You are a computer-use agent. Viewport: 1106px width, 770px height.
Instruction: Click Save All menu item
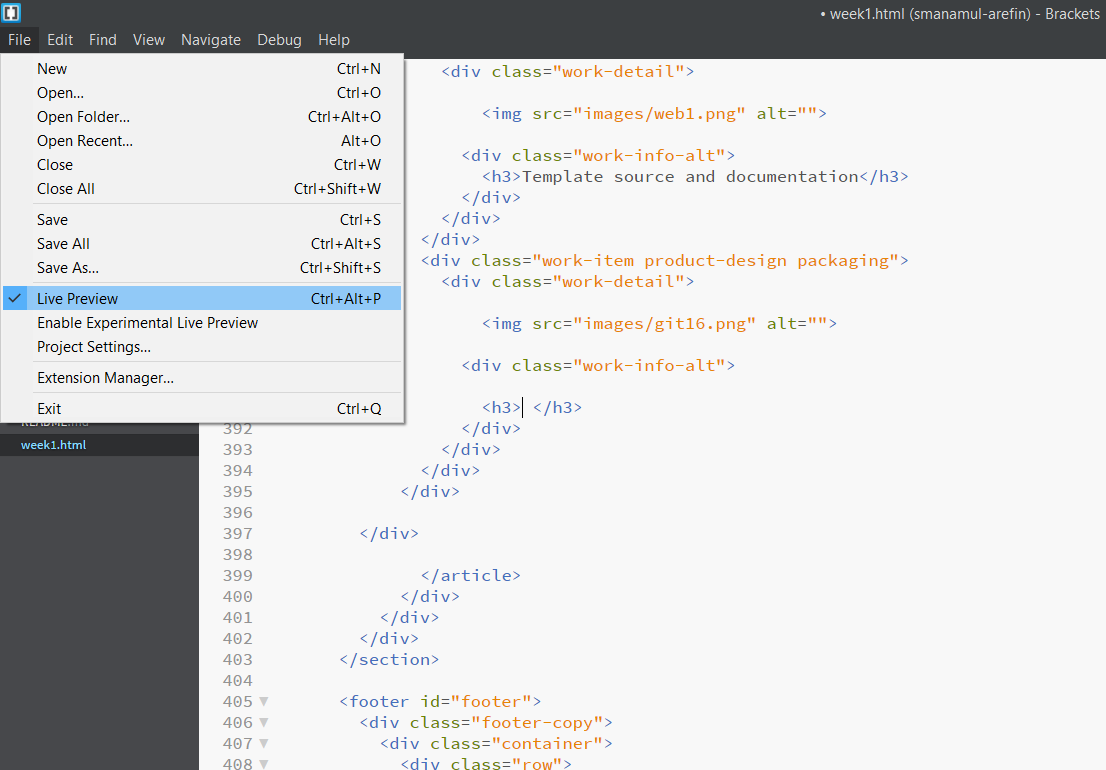pos(63,244)
